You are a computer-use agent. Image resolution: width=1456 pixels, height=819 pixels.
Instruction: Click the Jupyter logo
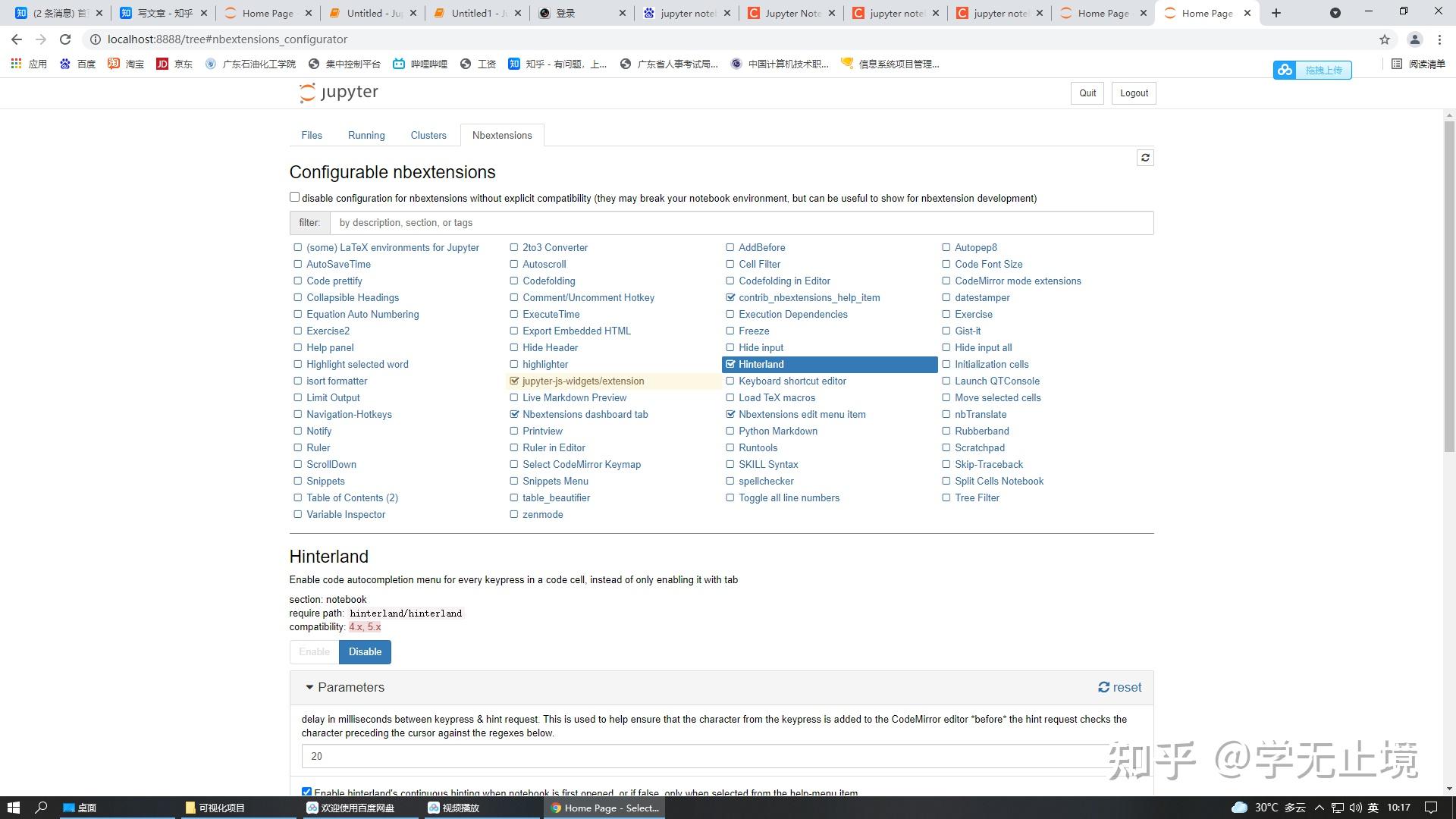coord(337,93)
